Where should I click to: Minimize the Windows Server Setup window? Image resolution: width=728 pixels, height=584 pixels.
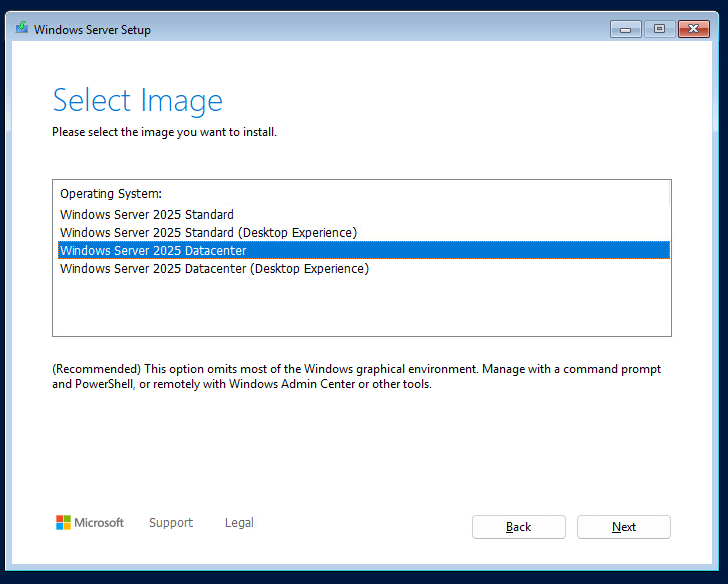pos(626,29)
